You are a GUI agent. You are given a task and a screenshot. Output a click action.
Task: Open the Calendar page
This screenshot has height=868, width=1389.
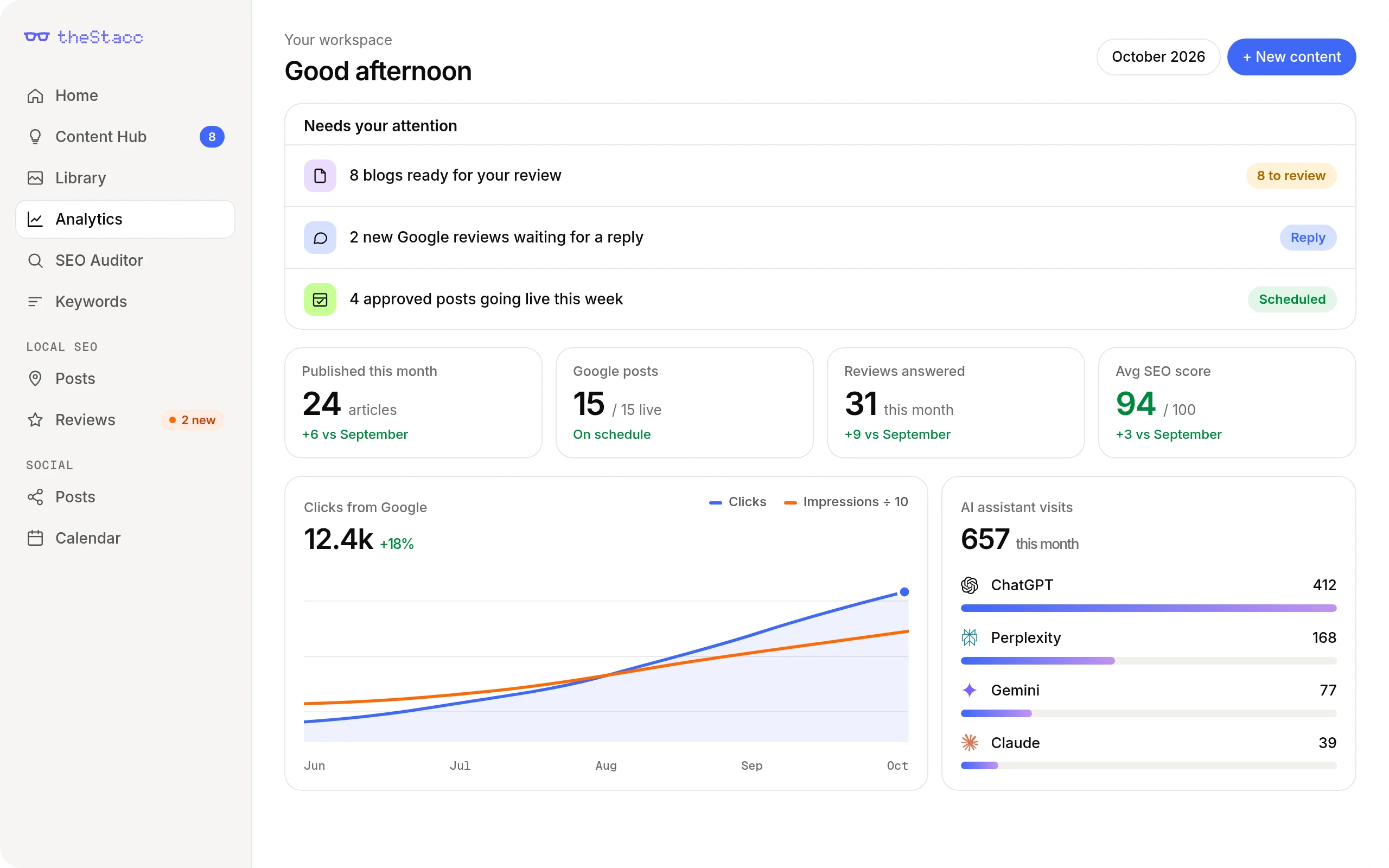(x=125, y=539)
